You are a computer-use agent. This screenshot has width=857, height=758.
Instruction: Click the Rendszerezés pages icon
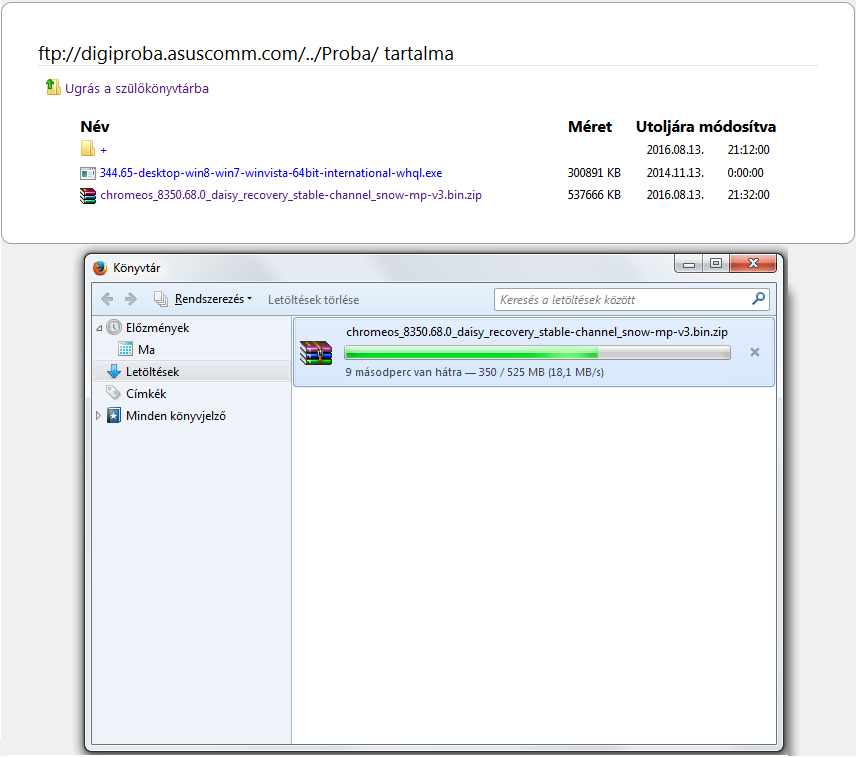[161, 299]
